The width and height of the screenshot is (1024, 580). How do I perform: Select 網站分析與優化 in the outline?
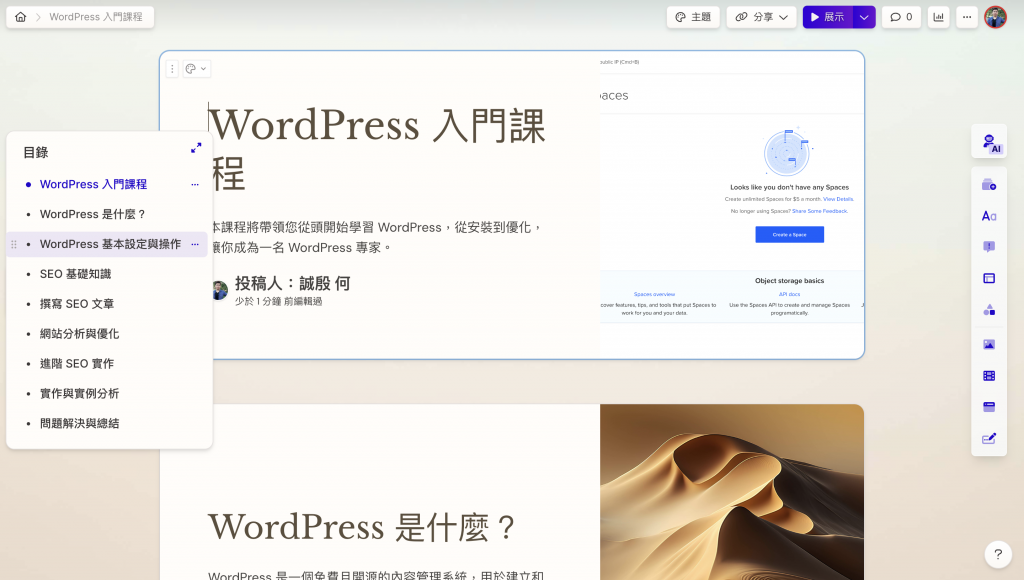tap(80, 334)
